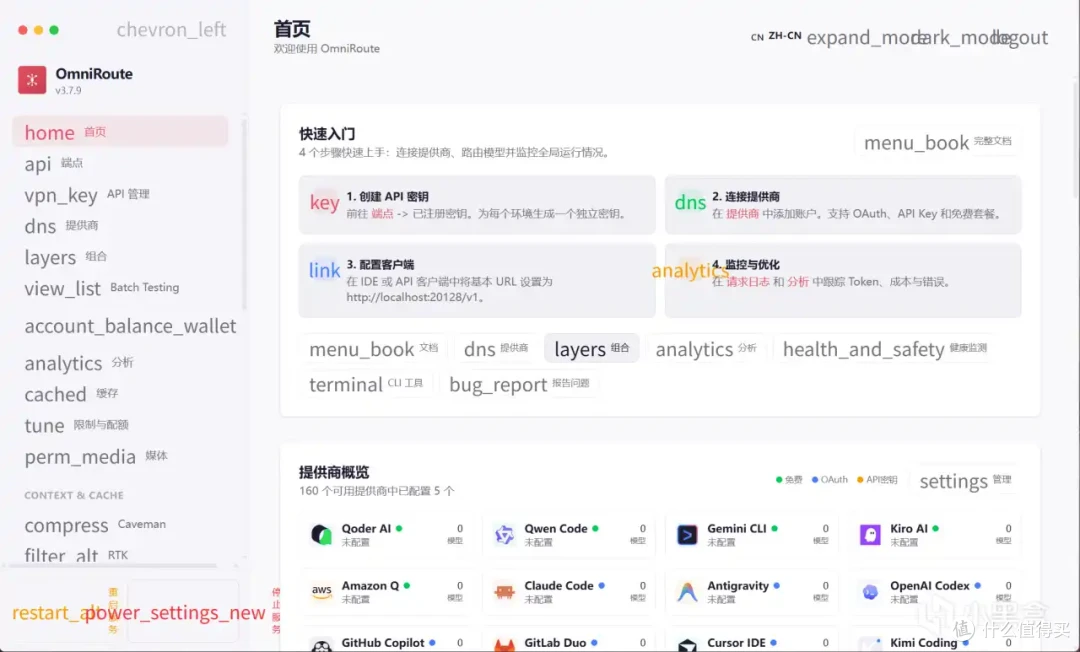Open perm_media 媒体 sidebar item
Screen dimensions: 1080x652
(x=120, y=456)
